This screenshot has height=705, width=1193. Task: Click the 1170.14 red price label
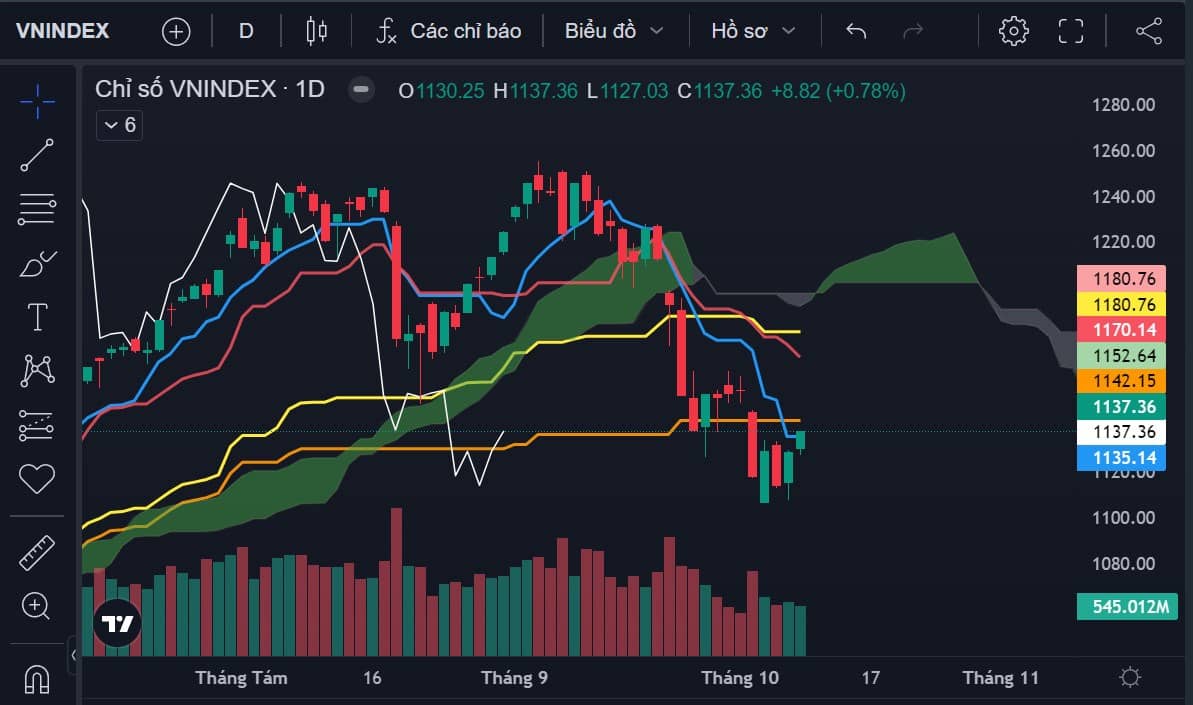pyautogui.click(x=1121, y=330)
